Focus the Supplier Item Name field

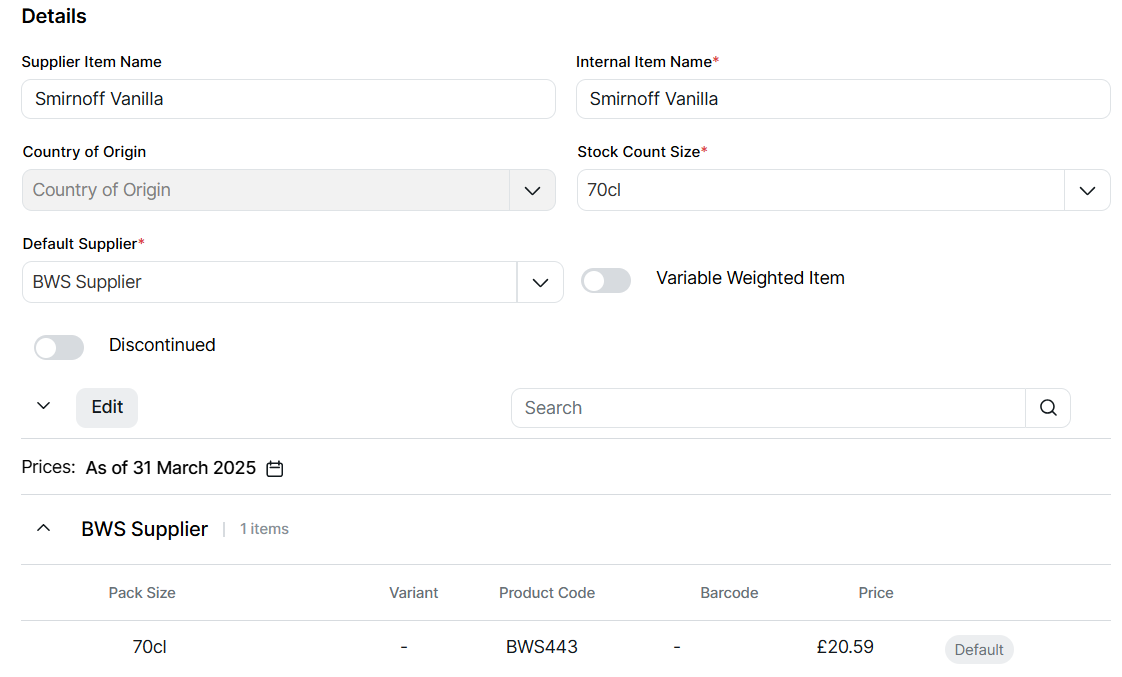(288, 99)
